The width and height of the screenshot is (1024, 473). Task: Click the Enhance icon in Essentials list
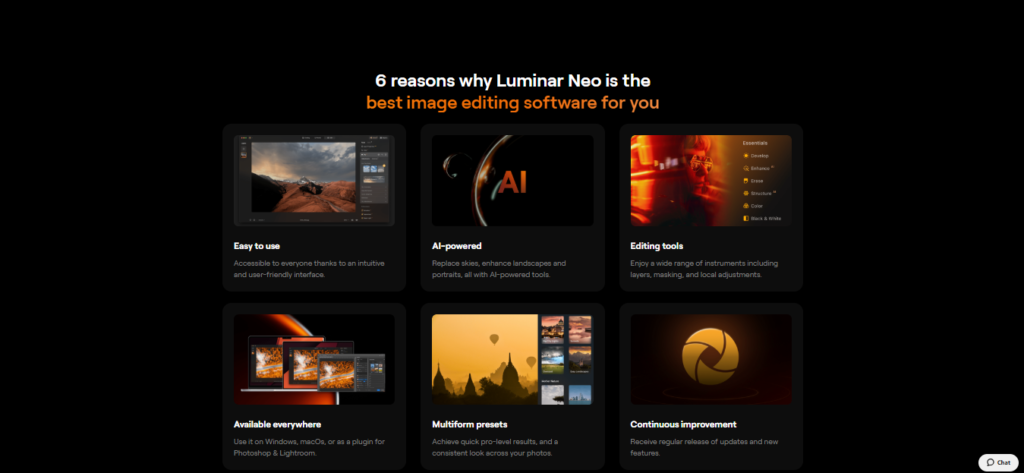coord(746,169)
